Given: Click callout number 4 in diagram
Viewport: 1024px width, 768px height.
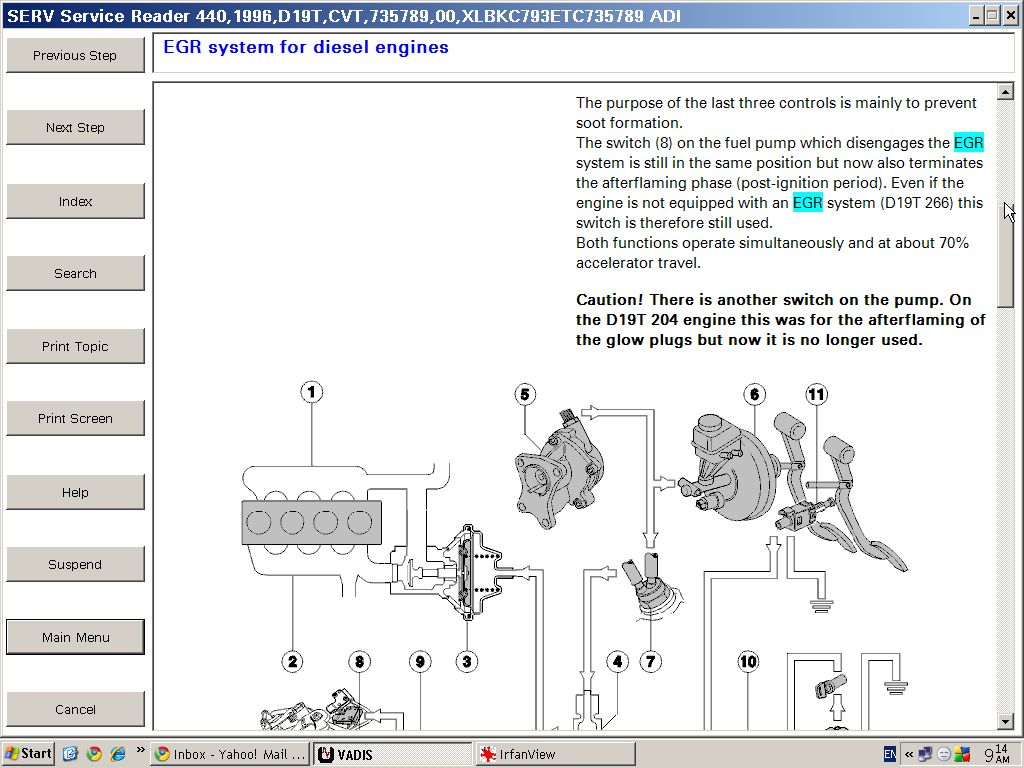Looking at the screenshot, I should pos(618,662).
